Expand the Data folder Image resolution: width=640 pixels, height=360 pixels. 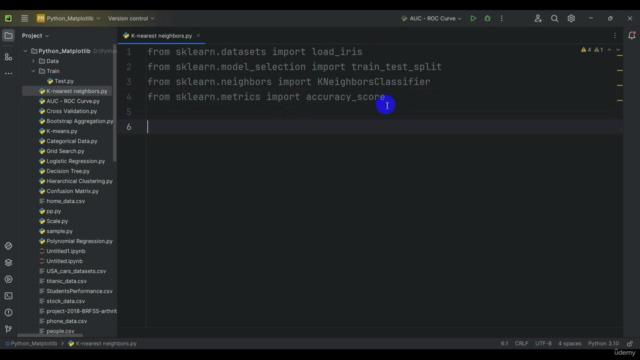tap(33, 61)
